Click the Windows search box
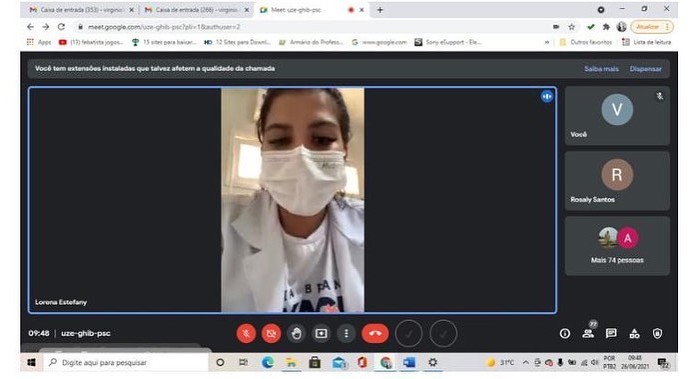Screen dimensions: 692x379 pos(127,363)
